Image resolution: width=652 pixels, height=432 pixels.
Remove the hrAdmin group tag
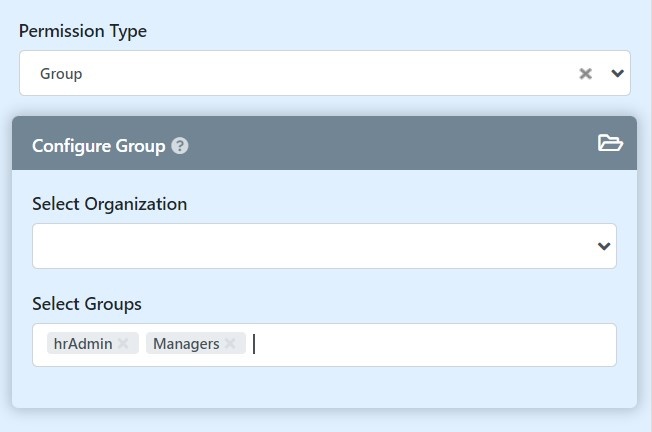(x=123, y=344)
